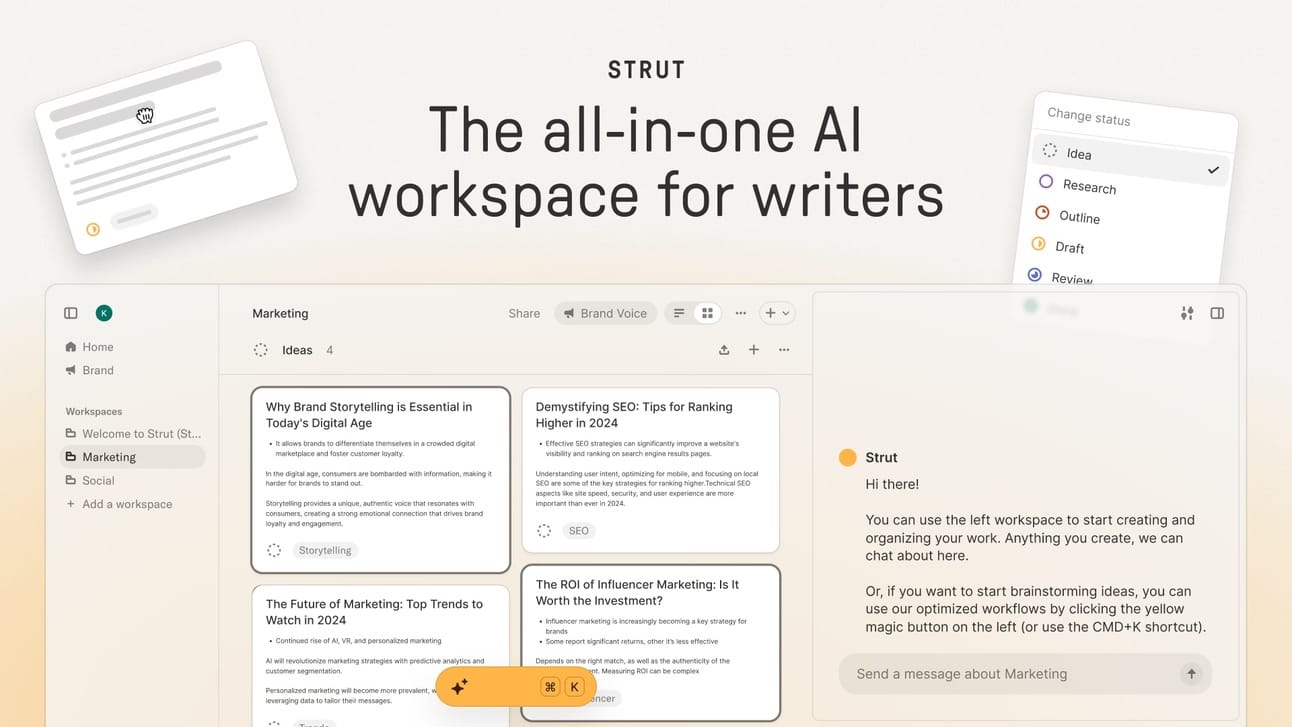Click the yellow Strut avatar dot
The image size is (1292, 727).
click(848, 457)
